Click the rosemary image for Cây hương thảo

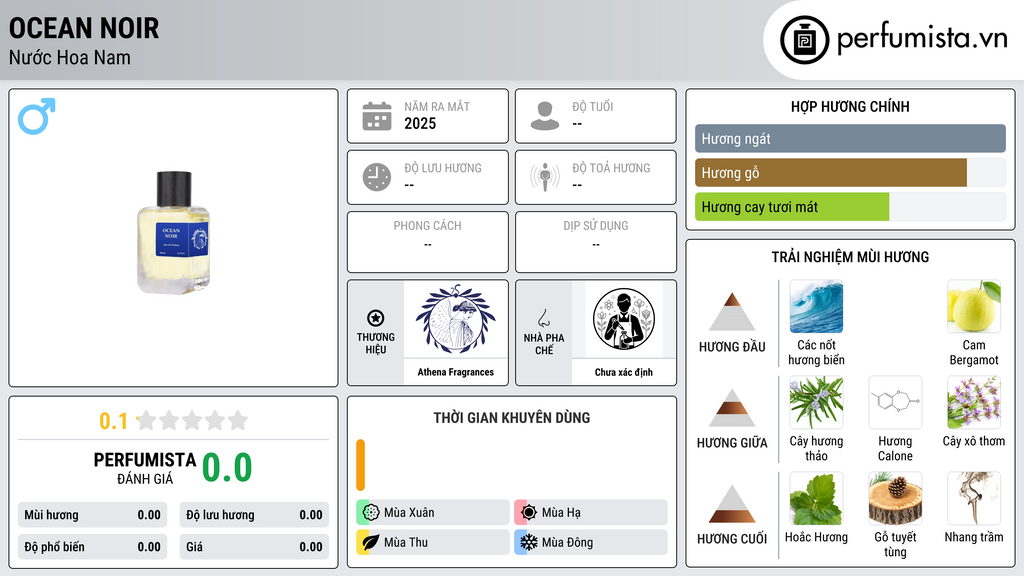[x=816, y=403]
